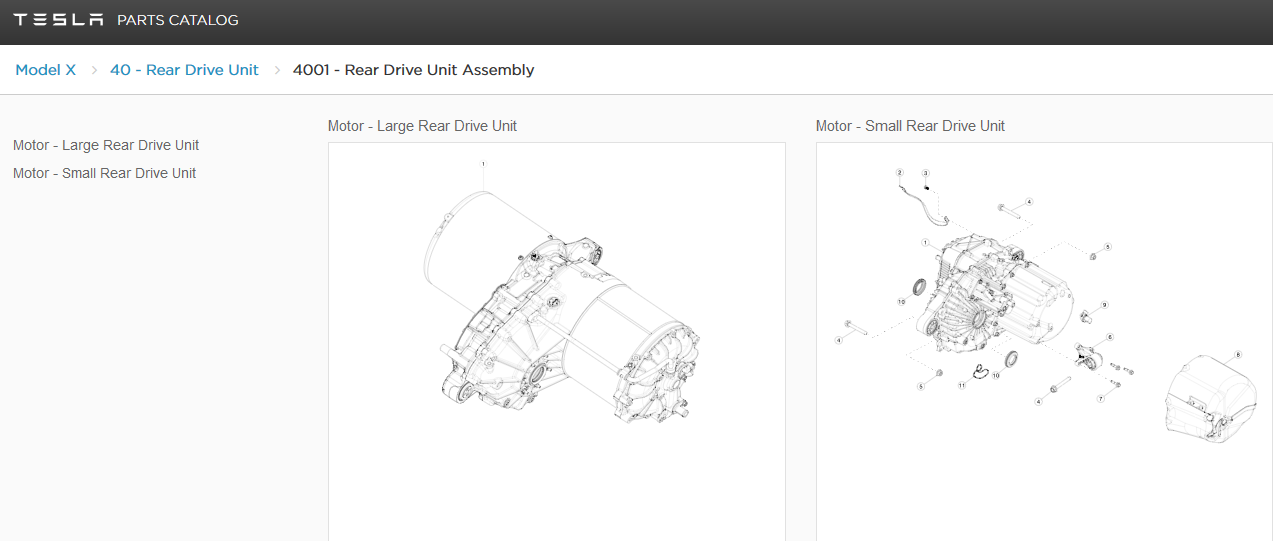Click callout 11 on small drive unit diagram
This screenshot has width=1273, height=541.
coord(961,384)
